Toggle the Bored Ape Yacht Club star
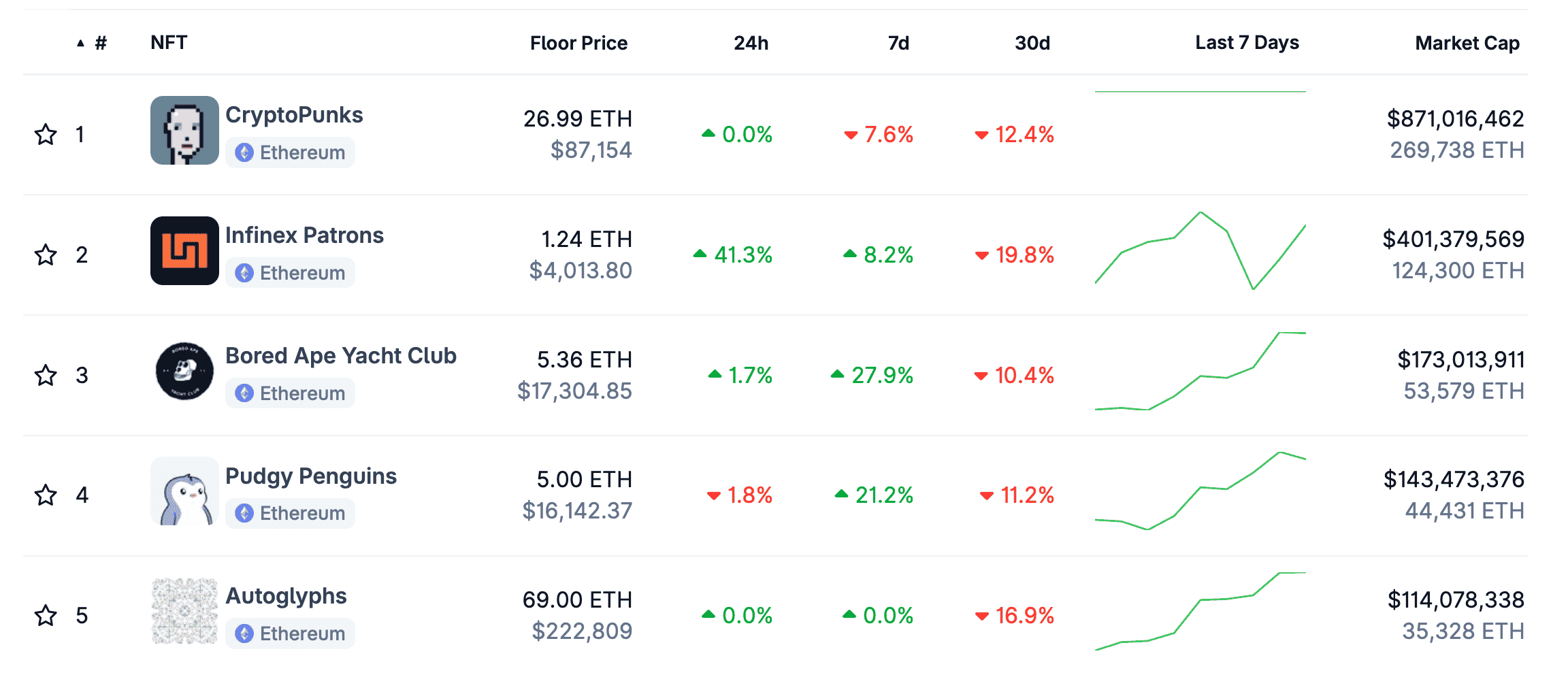Screen dimensions: 1568x675 [x=46, y=375]
